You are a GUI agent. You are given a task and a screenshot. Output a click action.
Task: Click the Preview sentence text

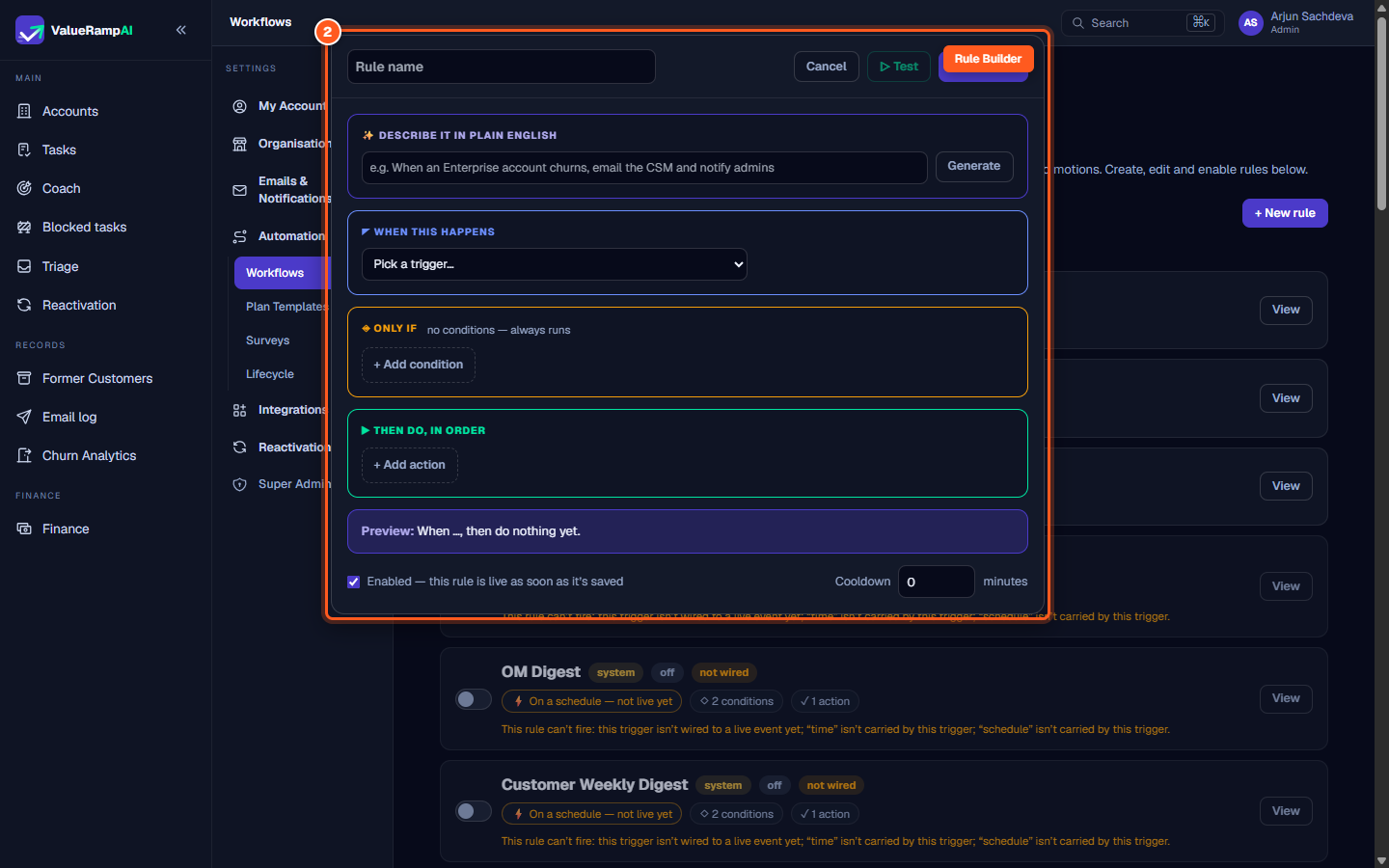click(471, 531)
